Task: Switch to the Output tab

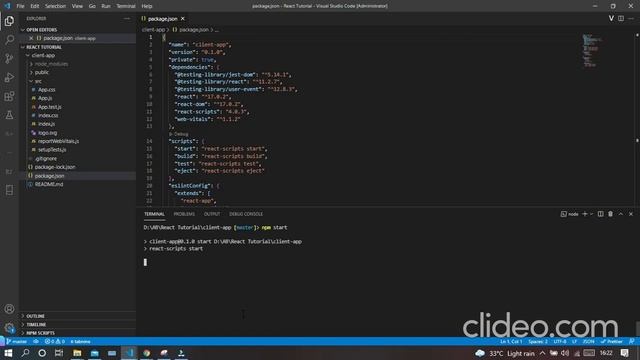Action: [212, 214]
